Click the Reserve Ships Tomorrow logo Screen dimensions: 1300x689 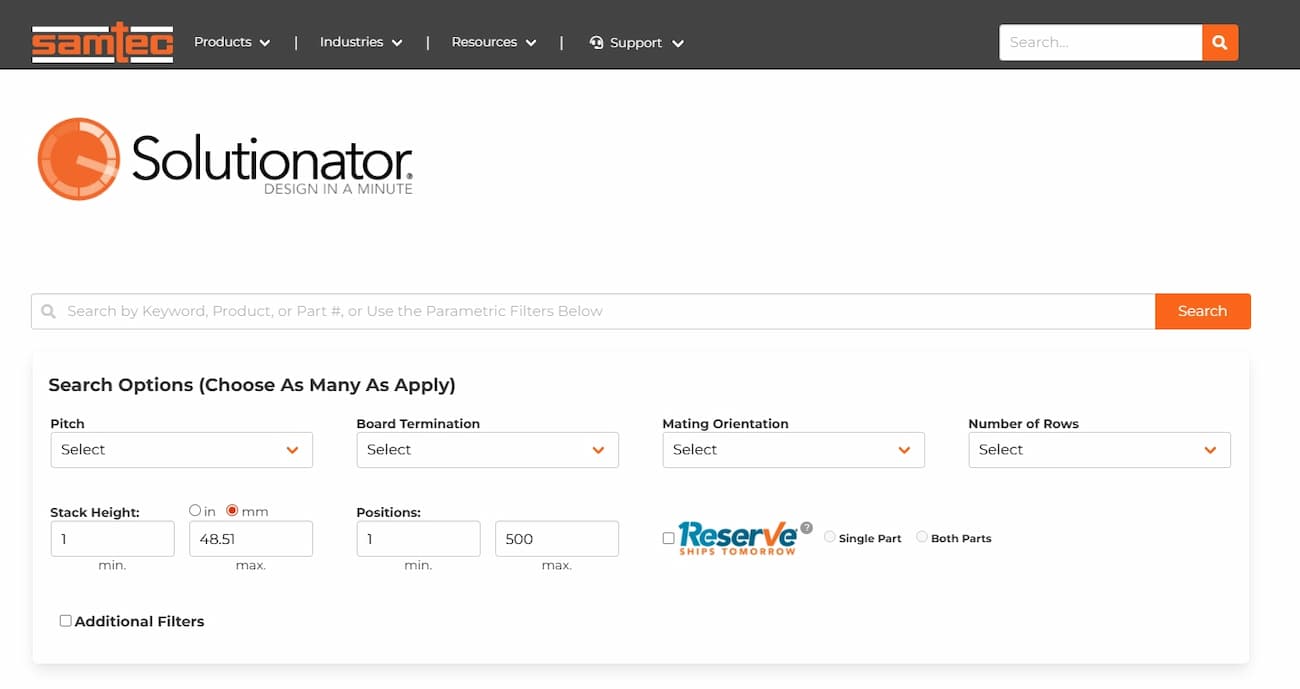738,538
